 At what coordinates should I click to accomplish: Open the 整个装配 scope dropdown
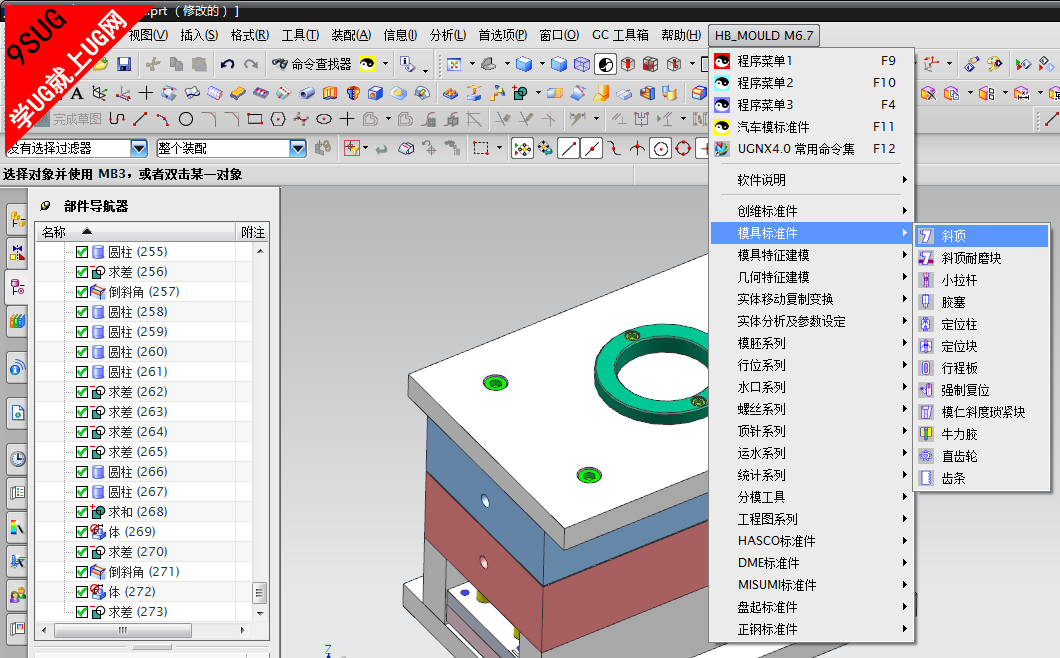tap(298, 148)
